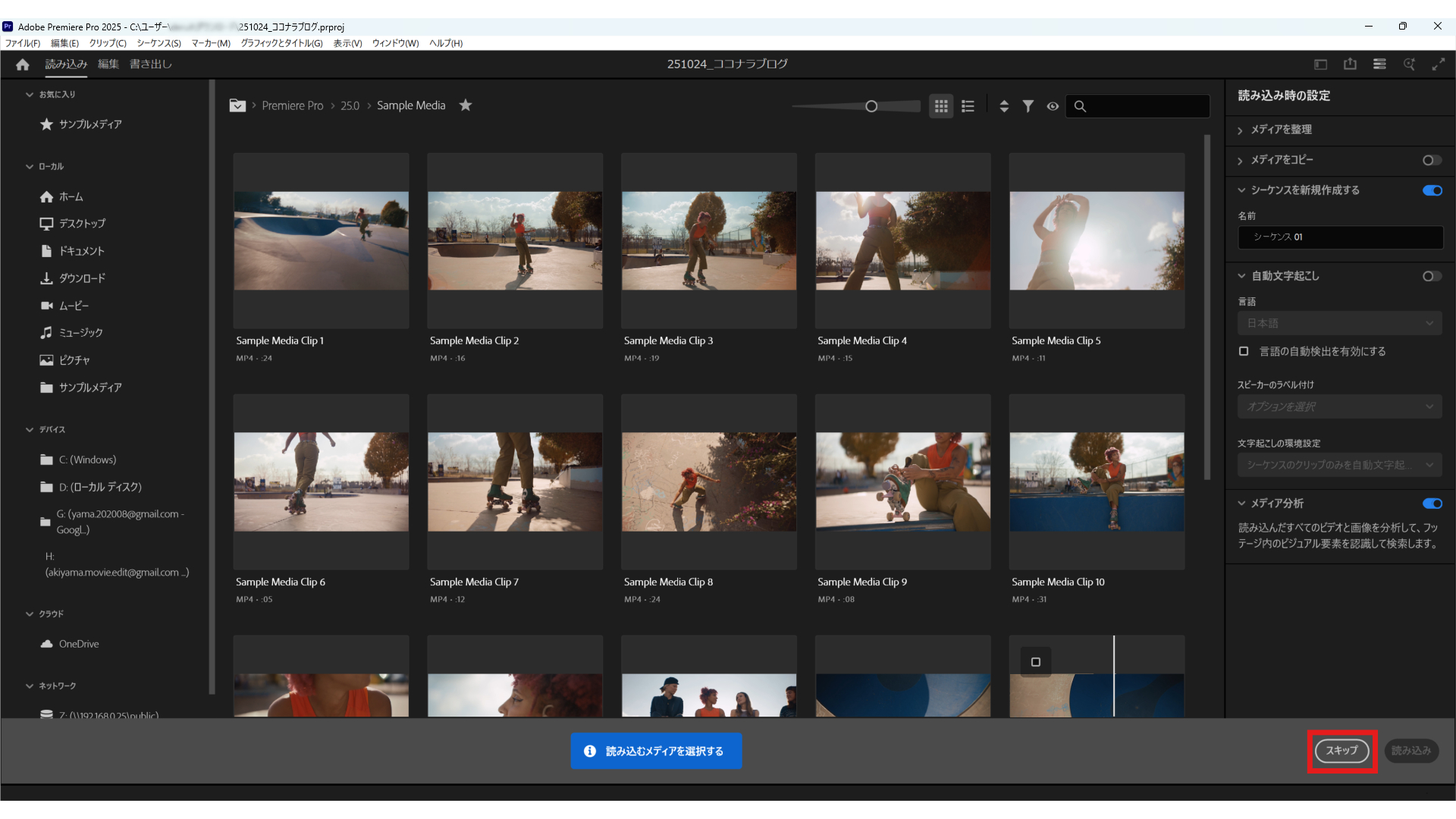Open the funnel filter options
This screenshot has height=819, width=1456.
point(1028,106)
